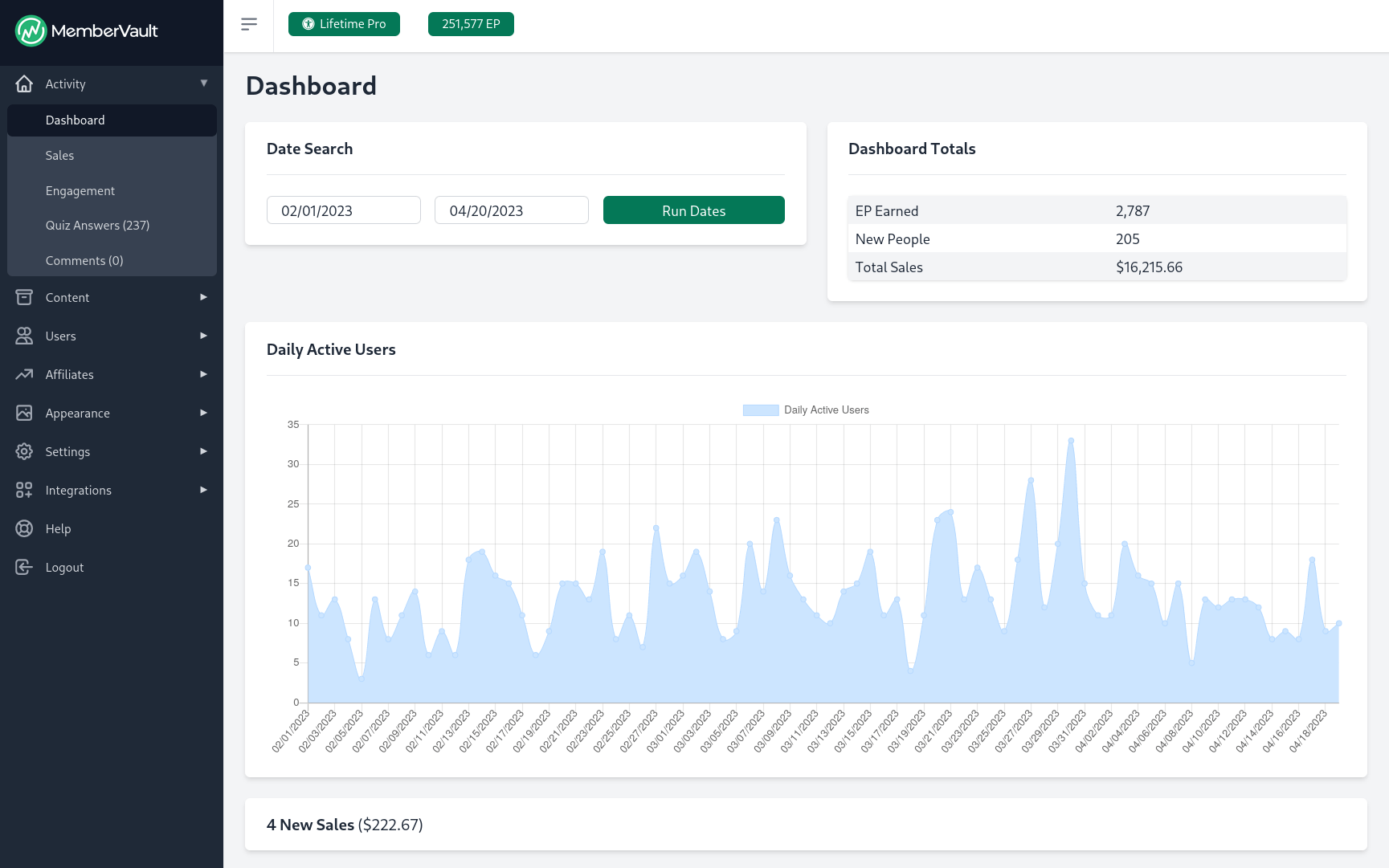Click the Logout arrow icon

coord(24,567)
